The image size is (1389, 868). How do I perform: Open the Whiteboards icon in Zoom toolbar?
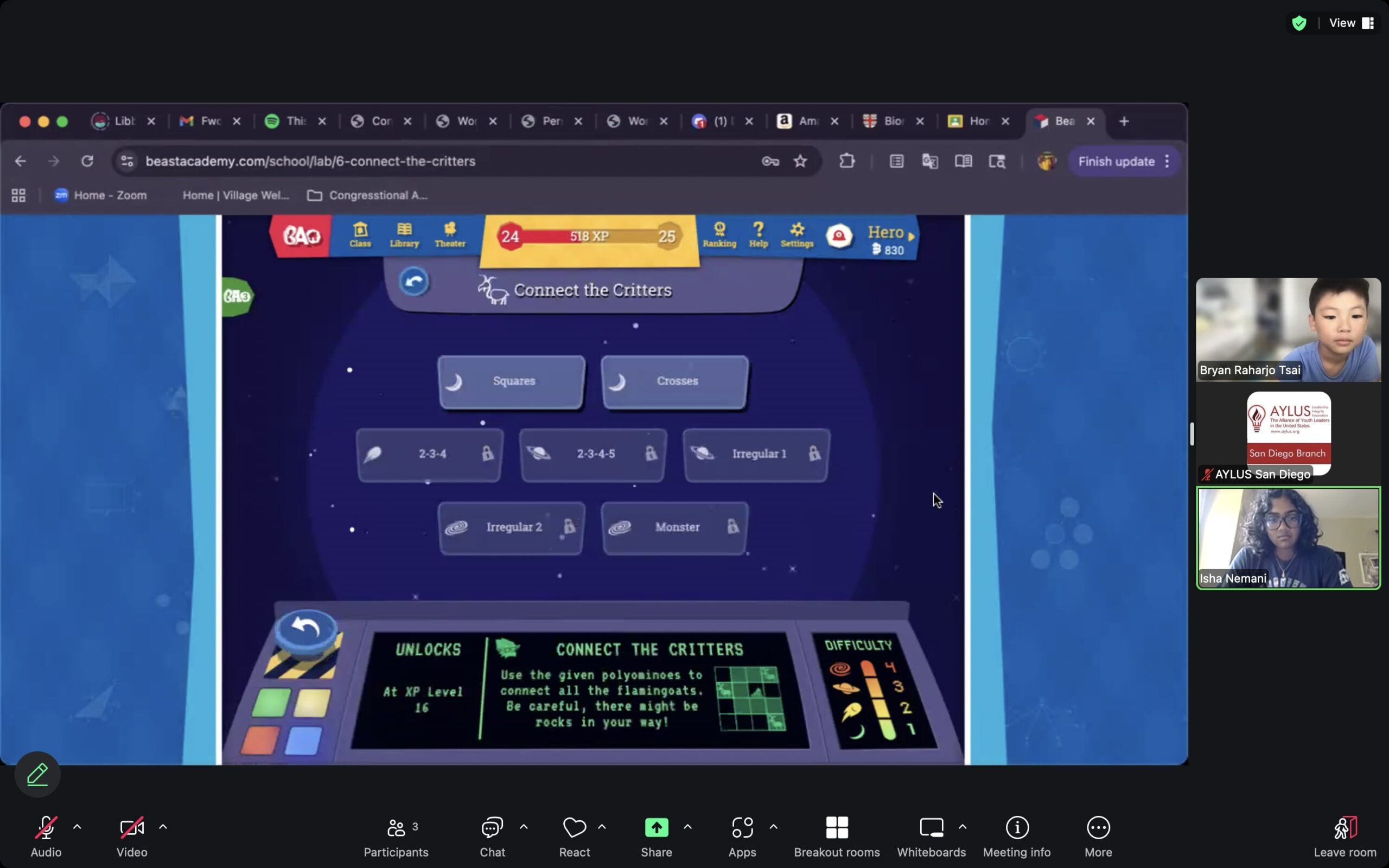click(931, 828)
